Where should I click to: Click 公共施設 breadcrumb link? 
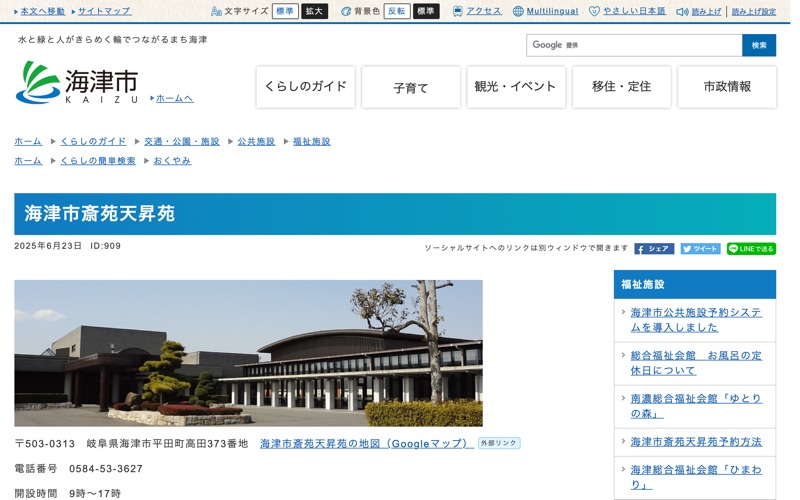click(x=256, y=141)
